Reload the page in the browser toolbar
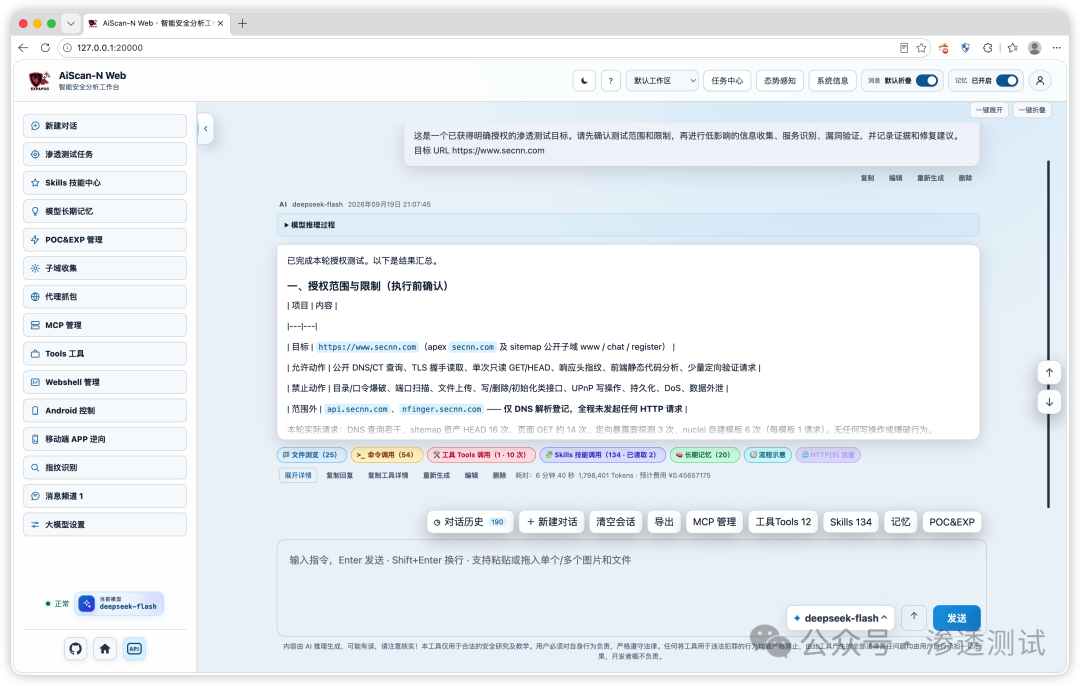Viewport: 1080px width, 686px height. 45,48
